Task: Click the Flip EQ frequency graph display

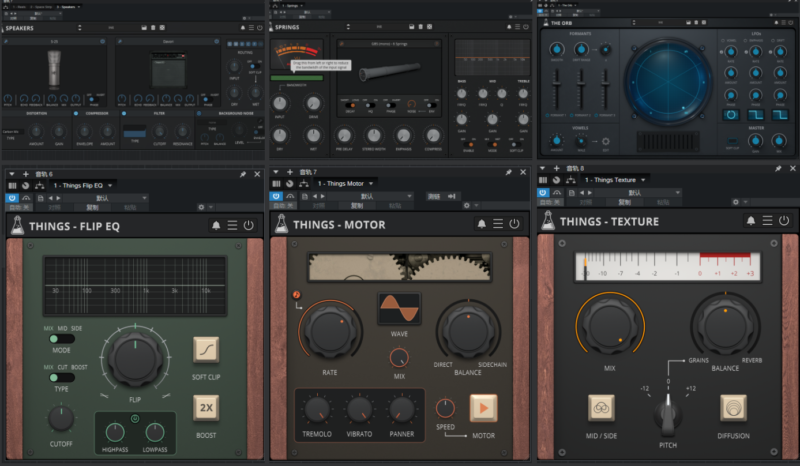Action: coord(133,287)
